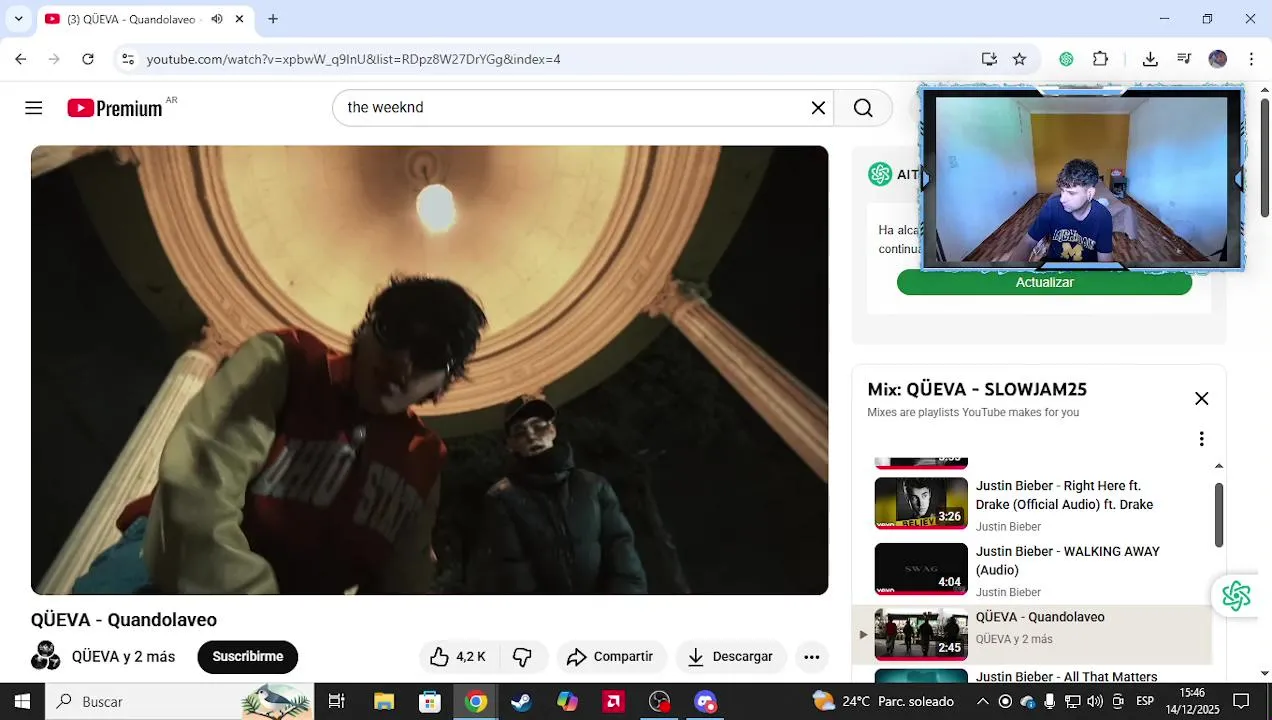
Task: Open more actions ellipsis below video
Action: click(812, 657)
